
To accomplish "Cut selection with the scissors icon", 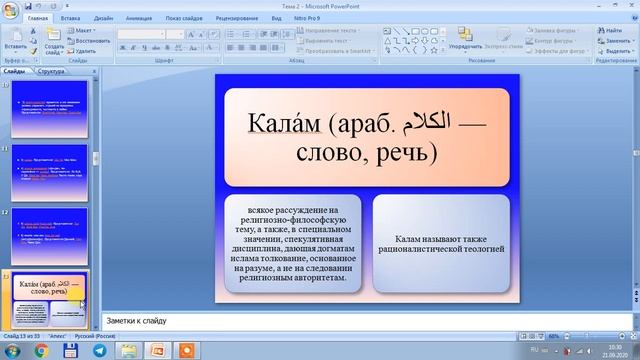I will pyautogui.click(x=34, y=31).
